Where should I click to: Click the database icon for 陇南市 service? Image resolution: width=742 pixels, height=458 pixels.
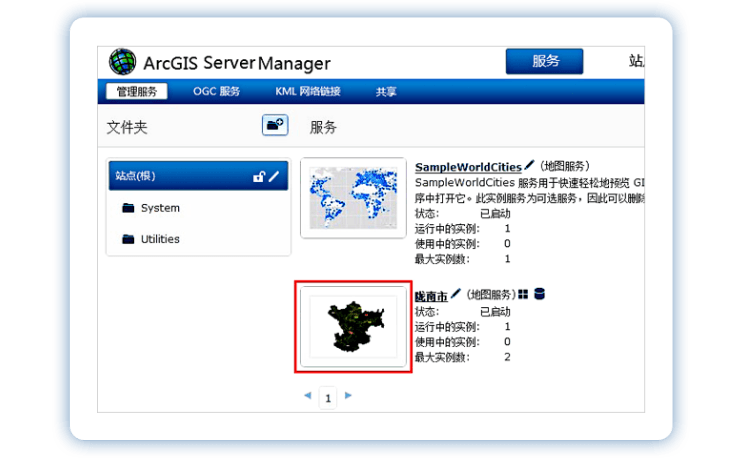pyautogui.click(x=539, y=294)
